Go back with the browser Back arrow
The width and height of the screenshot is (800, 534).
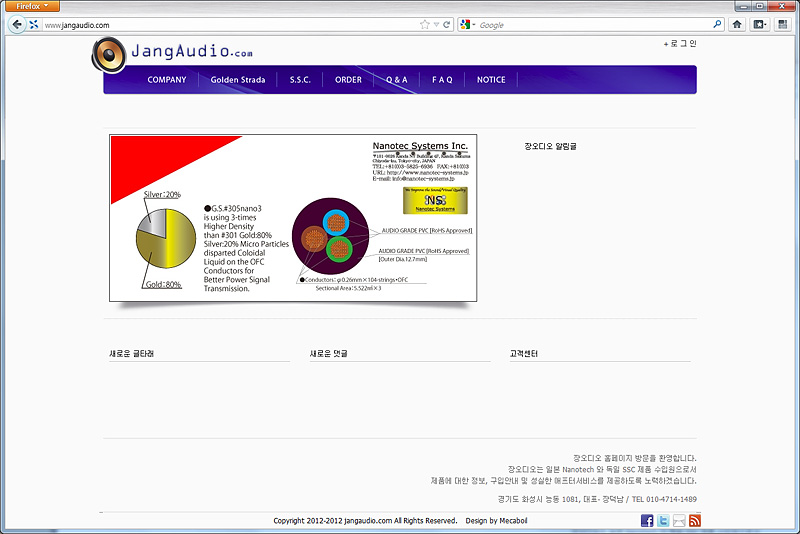pos(17,24)
